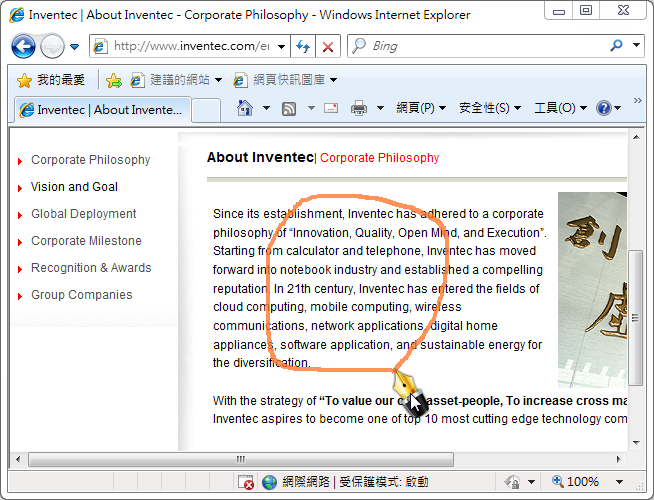Click the Refresh page icon
Viewport: 654px width, 500px height.
(x=303, y=46)
